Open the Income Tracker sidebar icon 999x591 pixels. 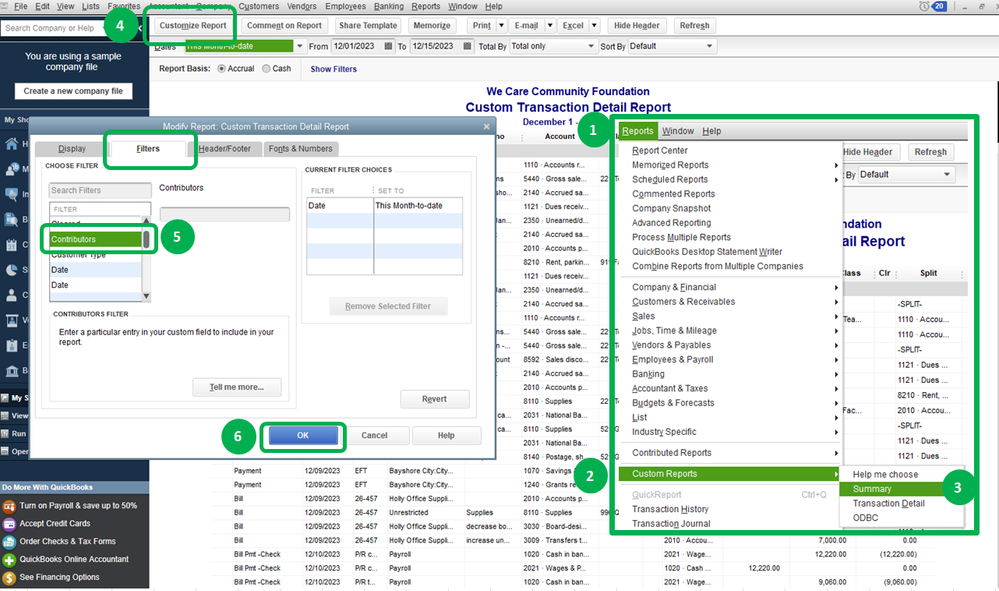point(11,194)
